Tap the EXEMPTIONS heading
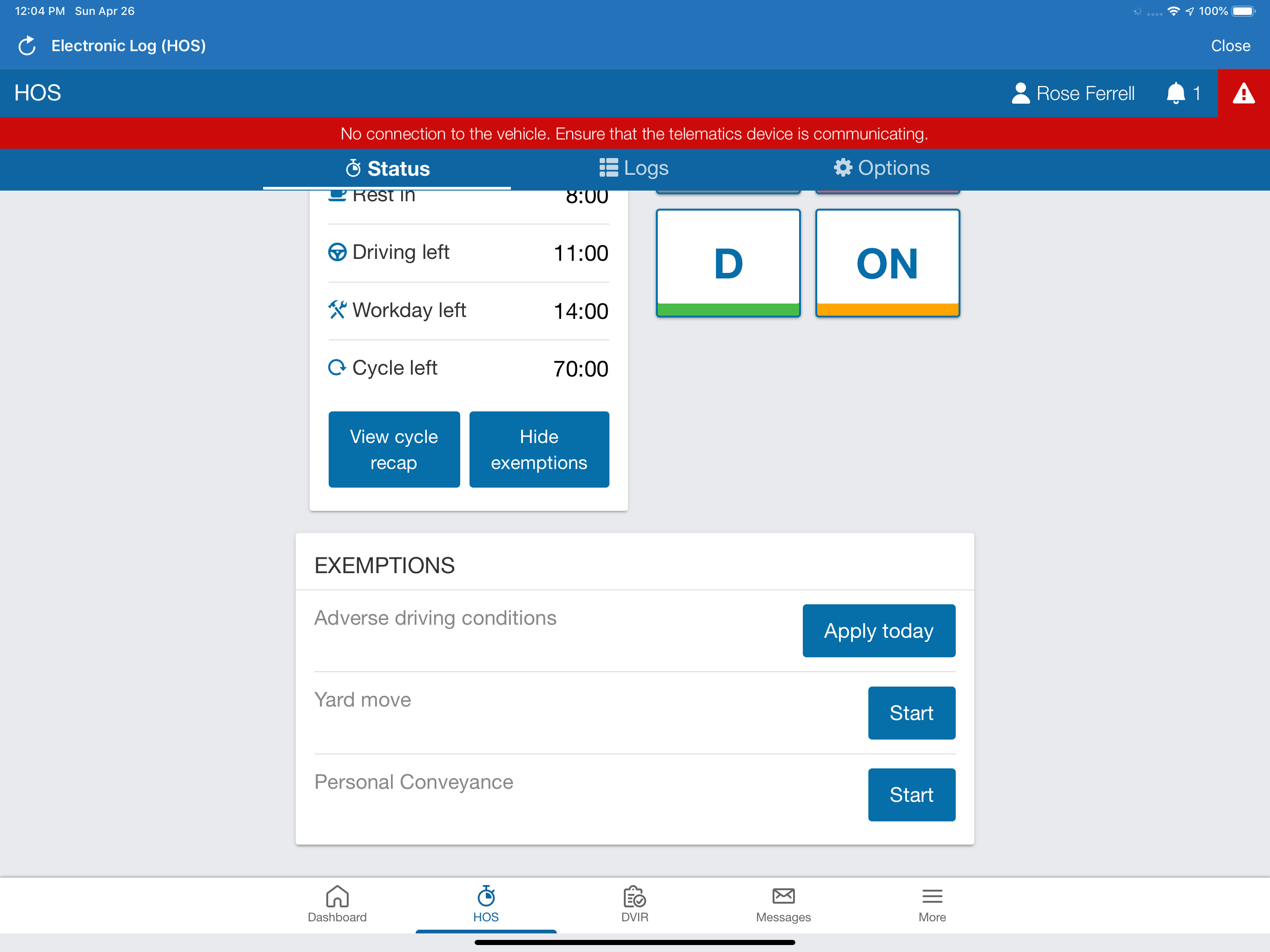The width and height of the screenshot is (1270, 952). pyautogui.click(x=385, y=566)
